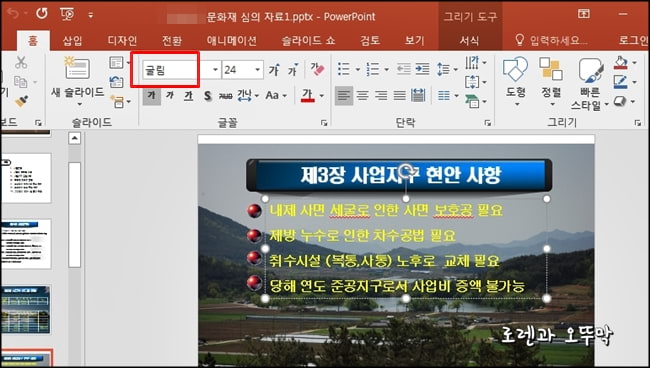Open shape effects icon
The height and width of the screenshot is (368, 650).
[x=621, y=101]
